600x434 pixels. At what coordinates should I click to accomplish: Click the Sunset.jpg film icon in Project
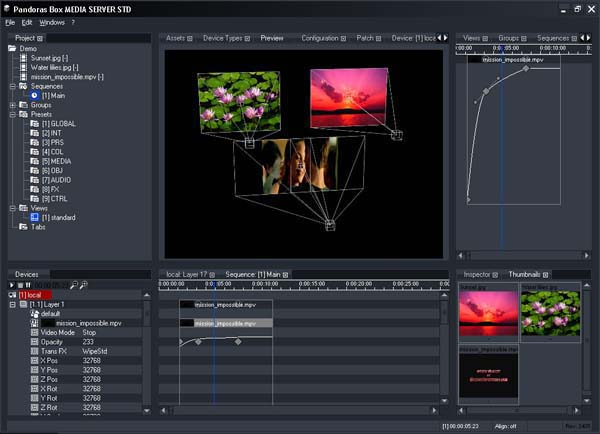23,58
